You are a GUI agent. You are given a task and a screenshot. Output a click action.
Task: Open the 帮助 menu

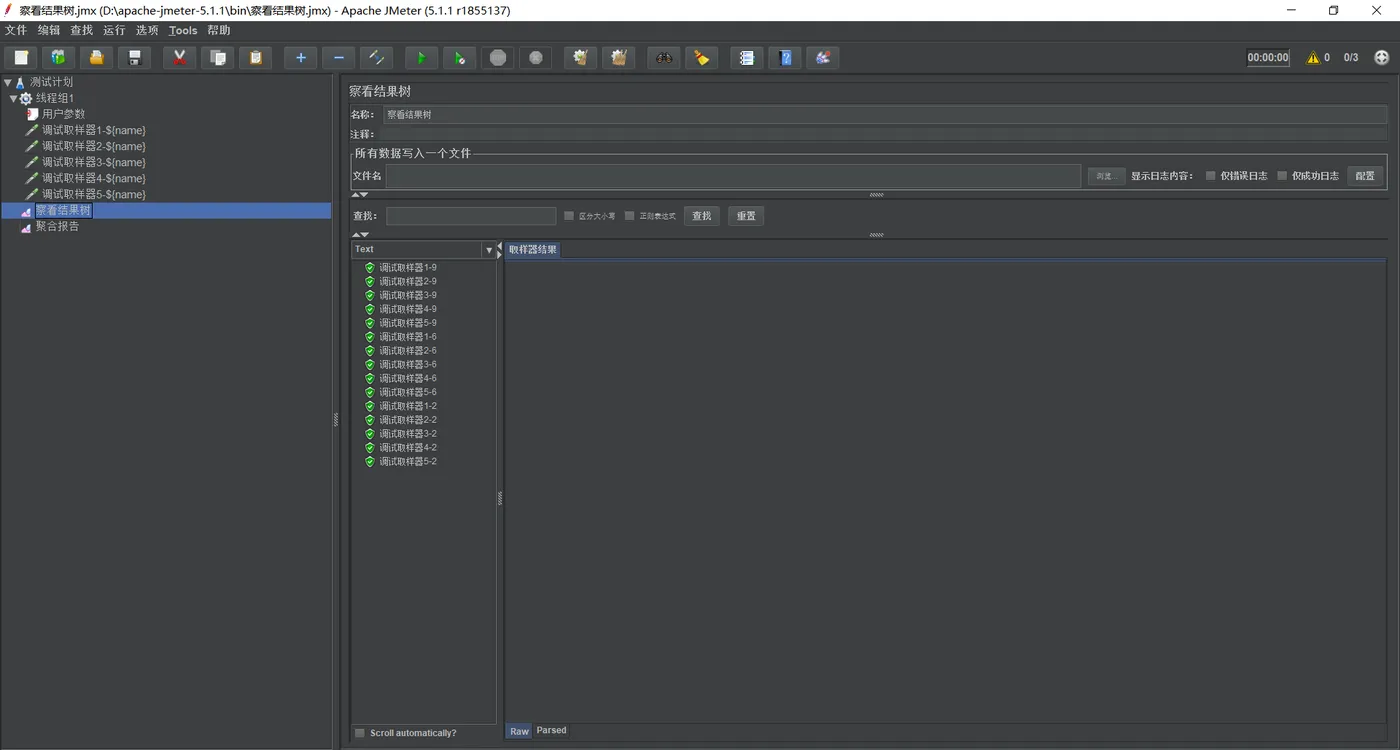[x=219, y=30]
